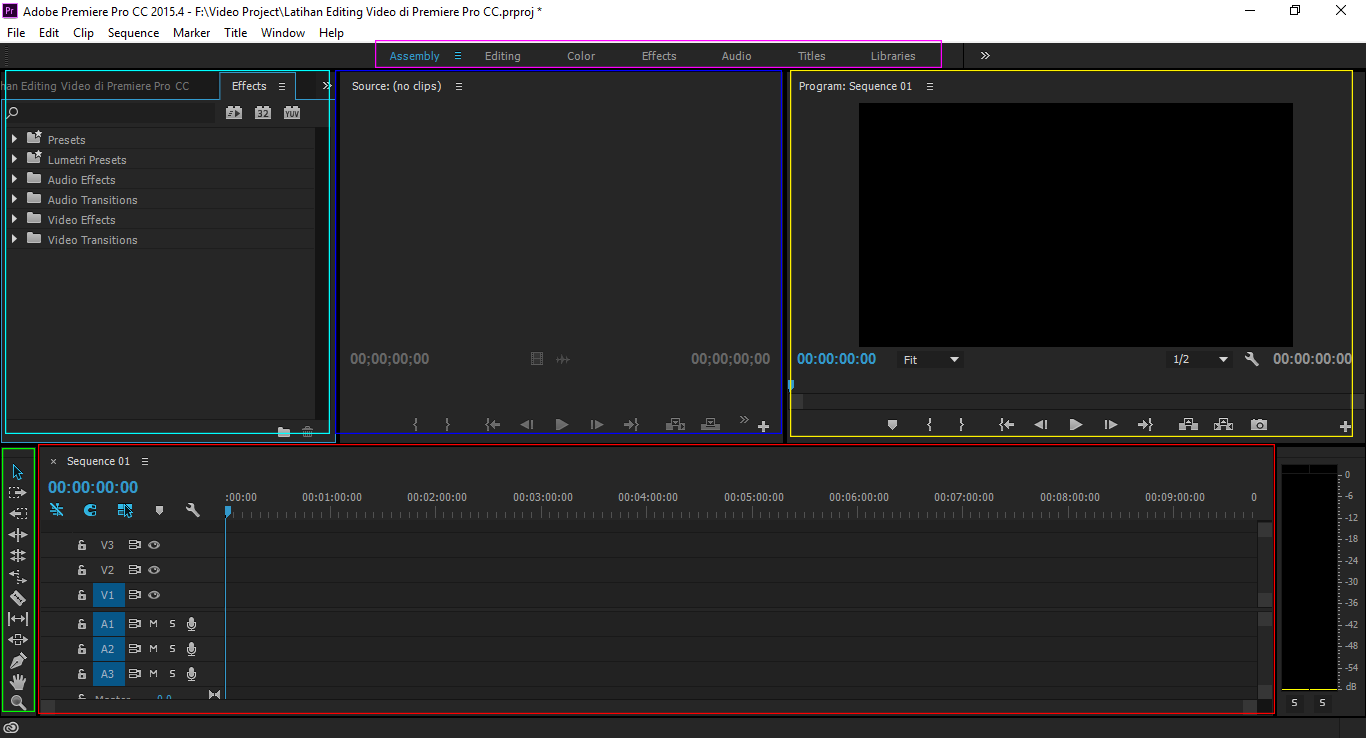Switch to the Audio workspace
The image size is (1366, 738).
[737, 56]
